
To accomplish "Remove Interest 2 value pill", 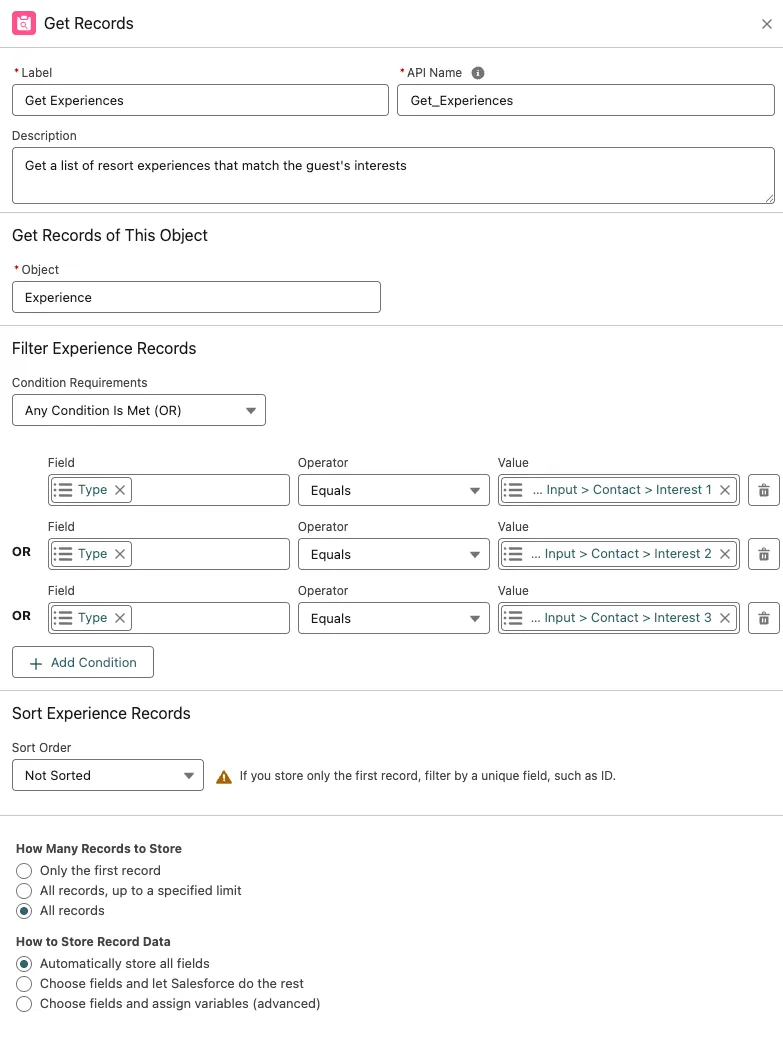I will pyautogui.click(x=725, y=554).
